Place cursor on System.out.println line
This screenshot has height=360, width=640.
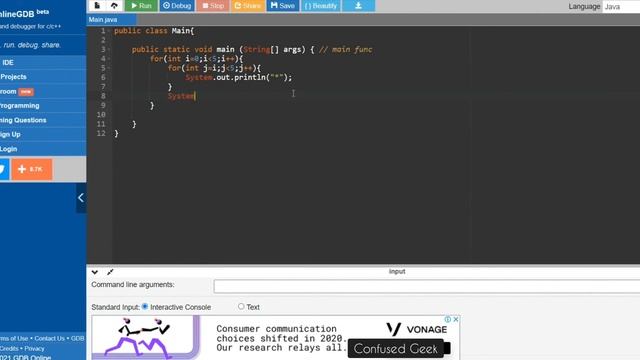click(x=239, y=77)
